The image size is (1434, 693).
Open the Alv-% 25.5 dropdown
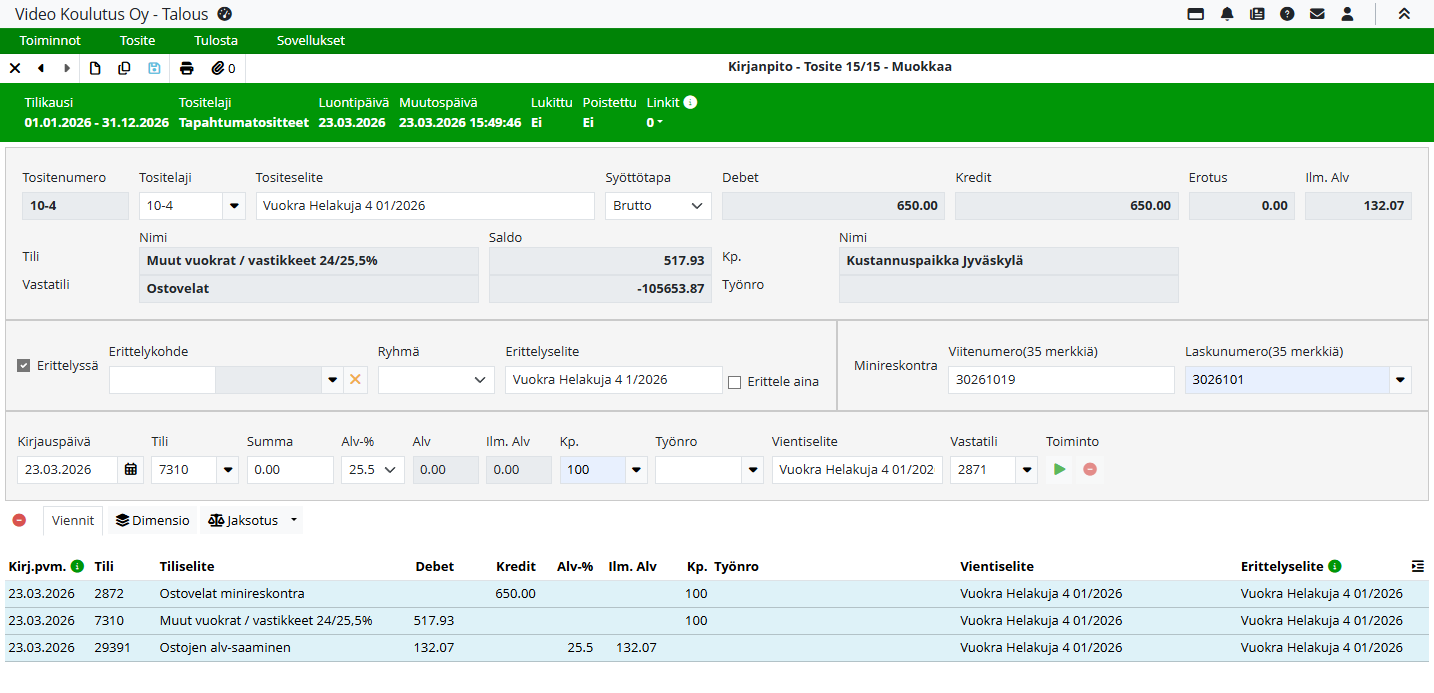[x=372, y=470]
